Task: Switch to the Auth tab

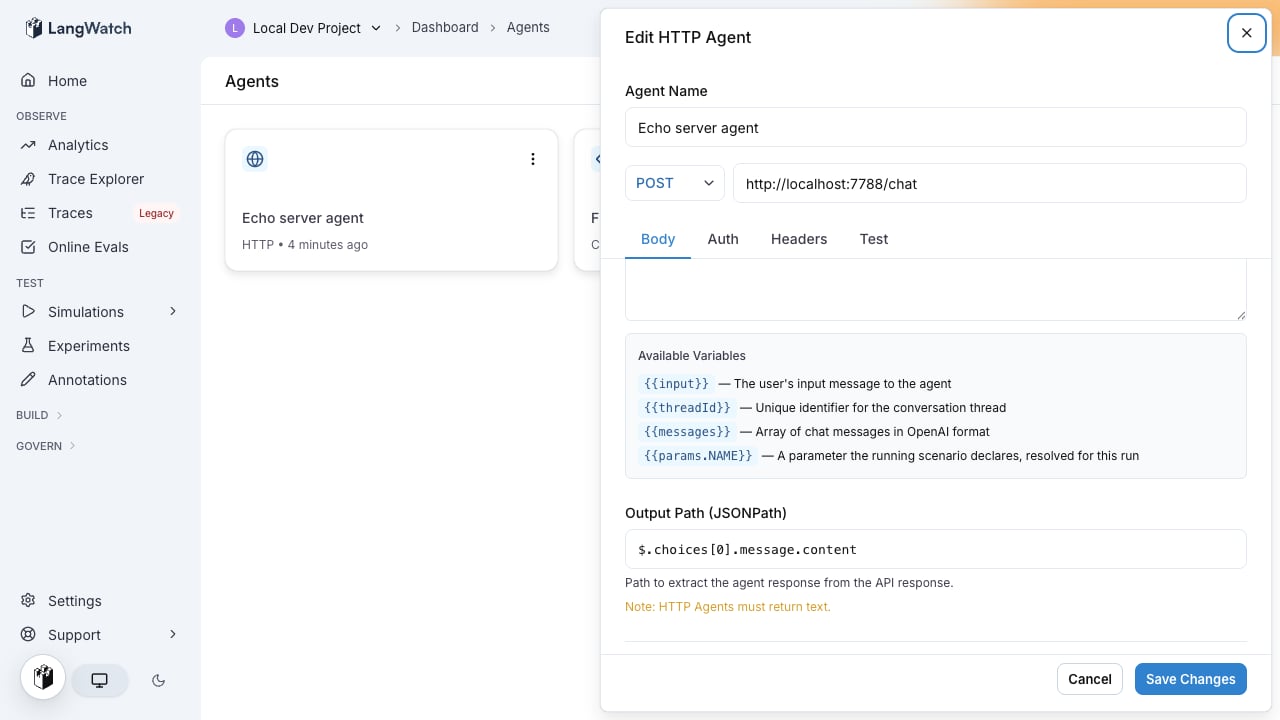Action: [723, 239]
